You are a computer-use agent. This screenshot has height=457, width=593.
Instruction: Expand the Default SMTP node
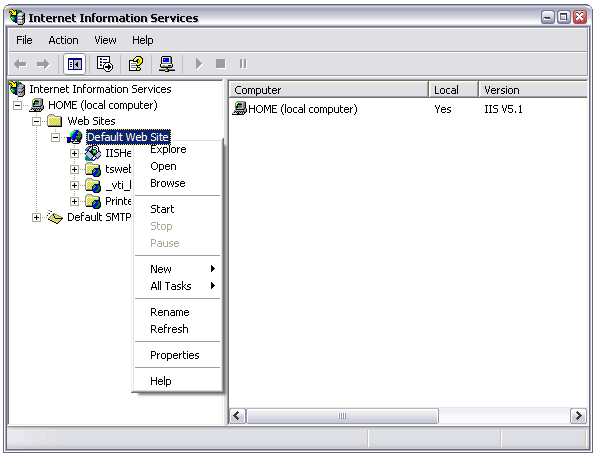(x=36, y=218)
